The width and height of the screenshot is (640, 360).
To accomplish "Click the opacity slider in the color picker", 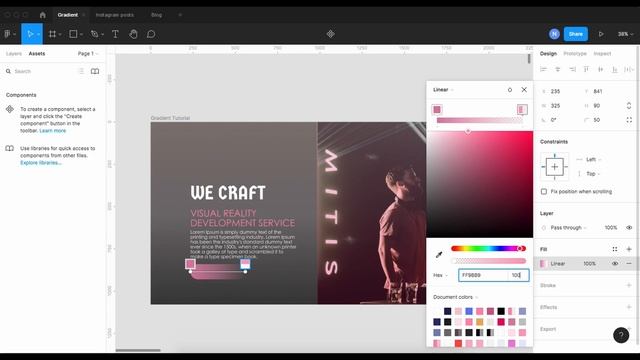I will coord(488,261).
